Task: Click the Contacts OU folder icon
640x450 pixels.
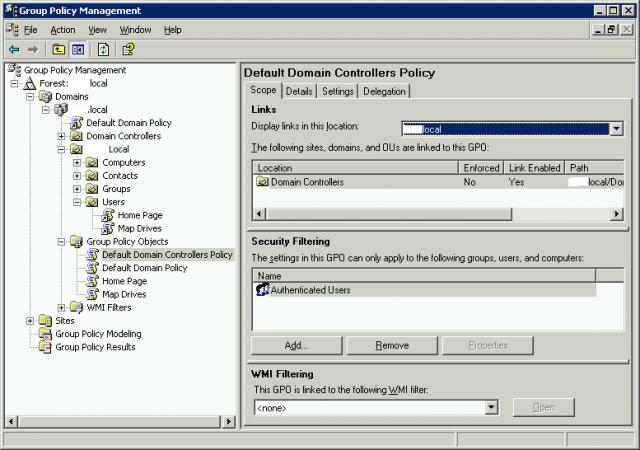Action: (92, 176)
